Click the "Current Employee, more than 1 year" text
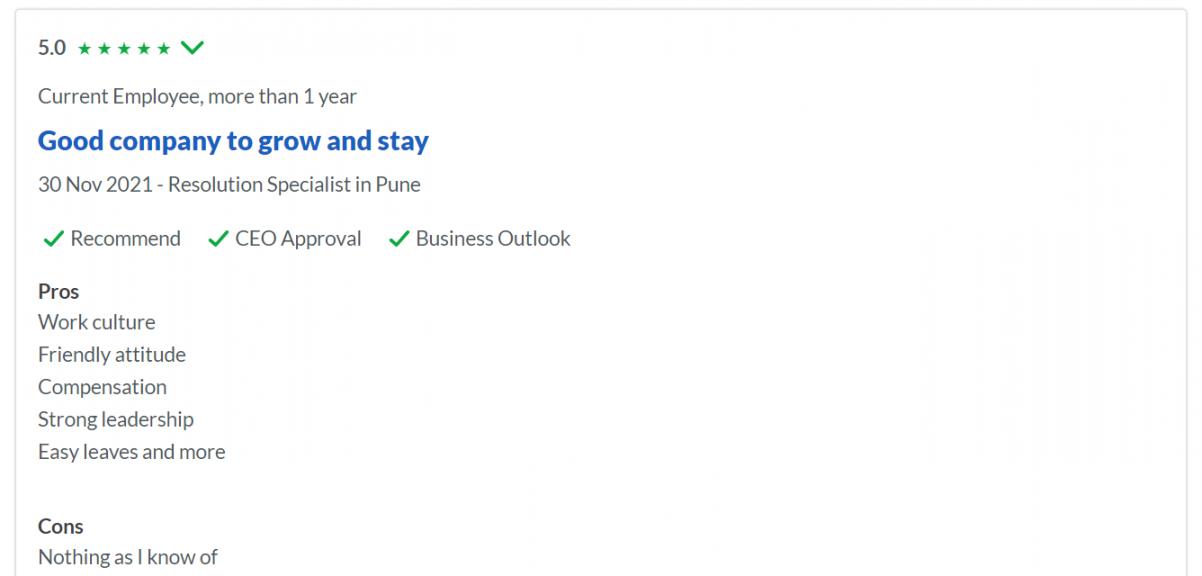This screenshot has height=576, width=1202. coord(197,97)
